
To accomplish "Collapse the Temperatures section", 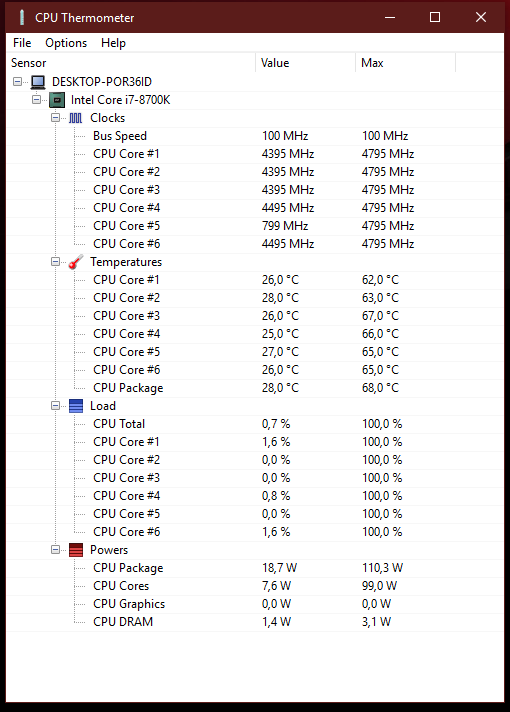I will click(x=55, y=262).
